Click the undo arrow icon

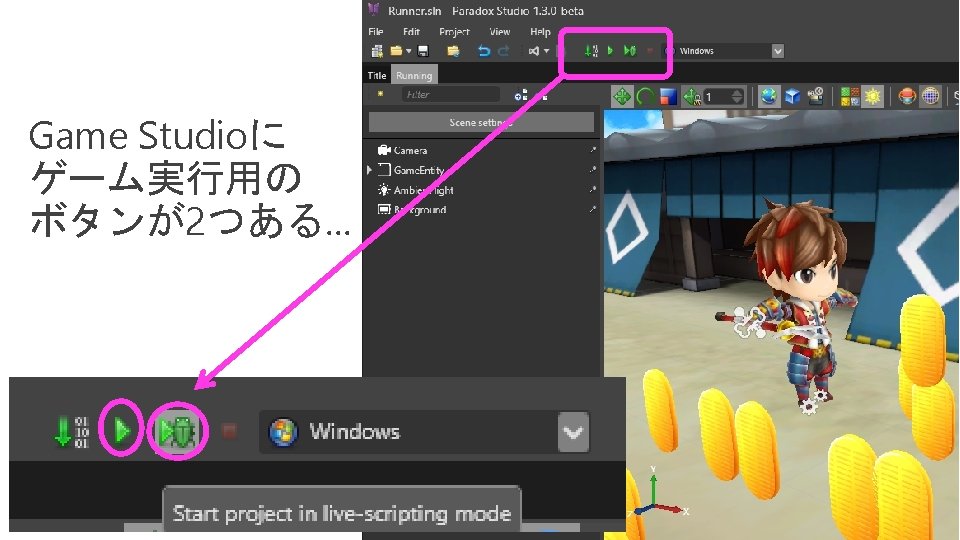[x=484, y=51]
